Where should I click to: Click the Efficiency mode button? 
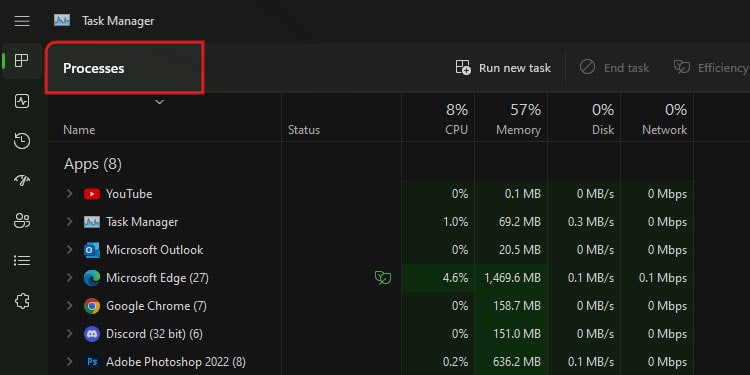pyautogui.click(x=711, y=68)
